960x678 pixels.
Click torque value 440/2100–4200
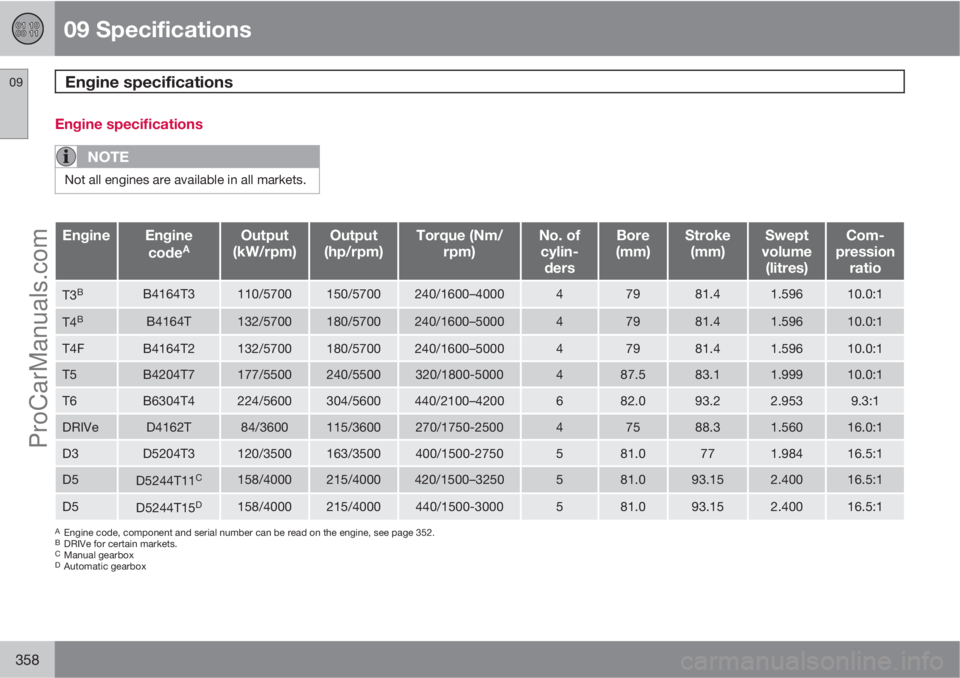click(x=459, y=401)
